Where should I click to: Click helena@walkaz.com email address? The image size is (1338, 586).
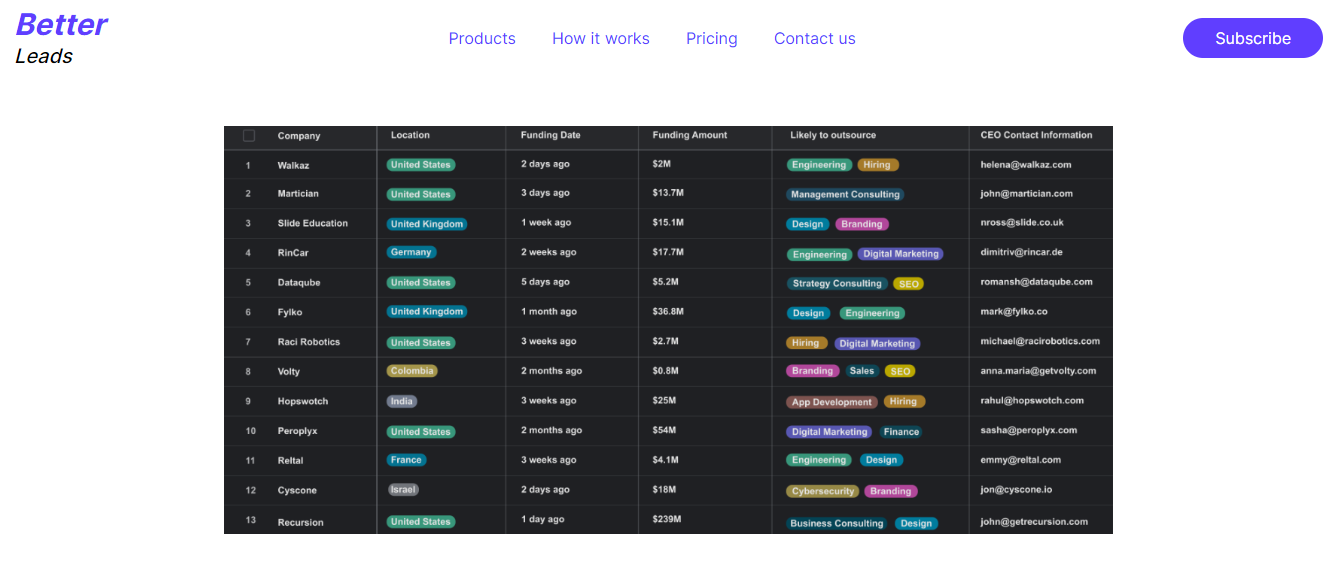pos(1026,165)
